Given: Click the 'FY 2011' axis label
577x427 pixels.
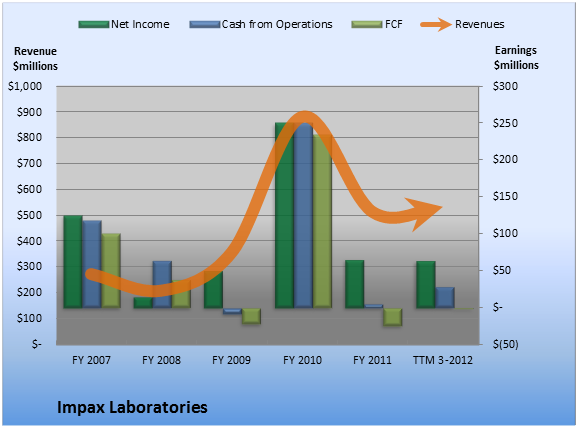Looking at the screenshot, I should pyautogui.click(x=372, y=360).
